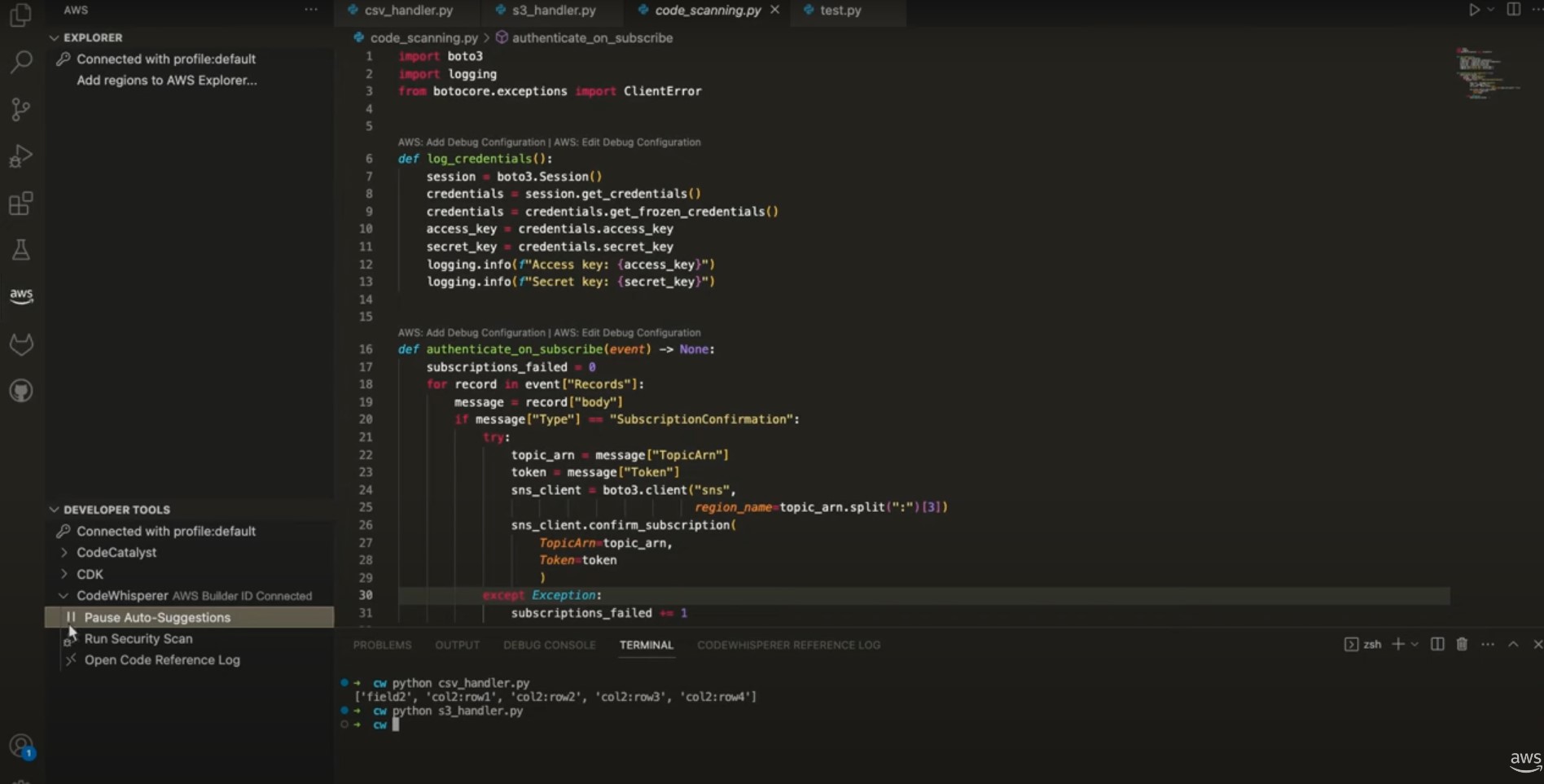The width and height of the screenshot is (1544, 784).
Task: Click the Run Python File play button
Action: 1474,10
